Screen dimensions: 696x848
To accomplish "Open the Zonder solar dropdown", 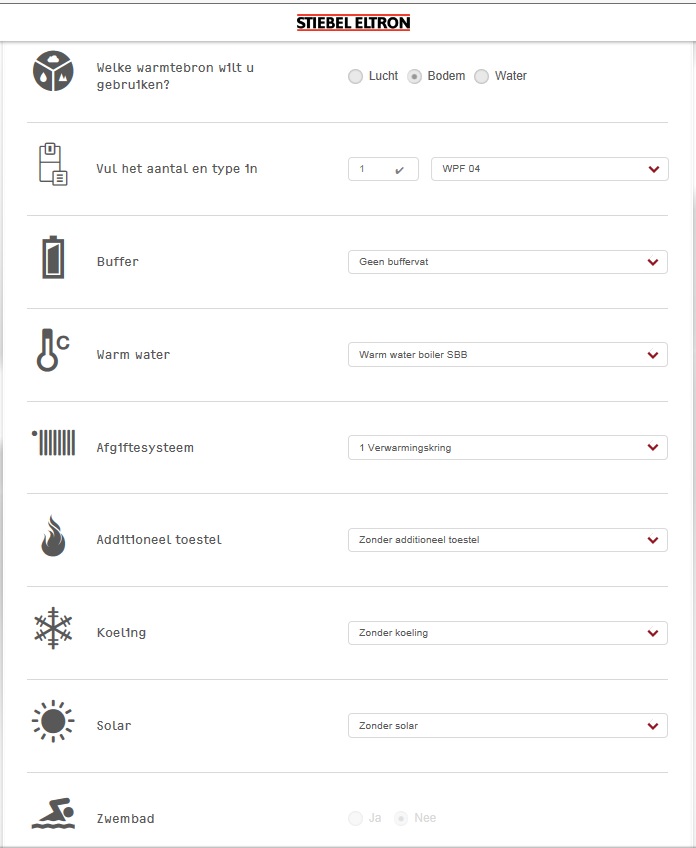I will tap(507, 726).
